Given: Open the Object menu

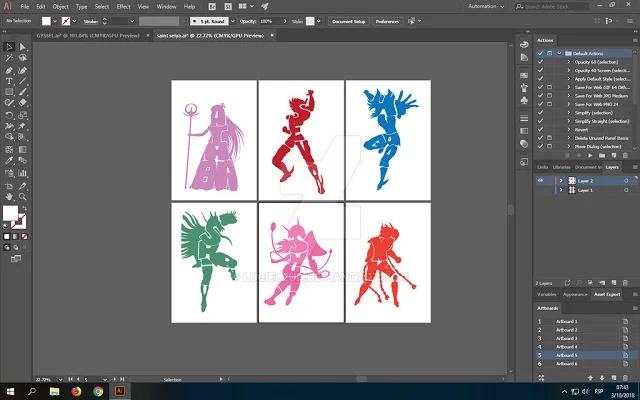Looking at the screenshot, I should click(x=60, y=7).
